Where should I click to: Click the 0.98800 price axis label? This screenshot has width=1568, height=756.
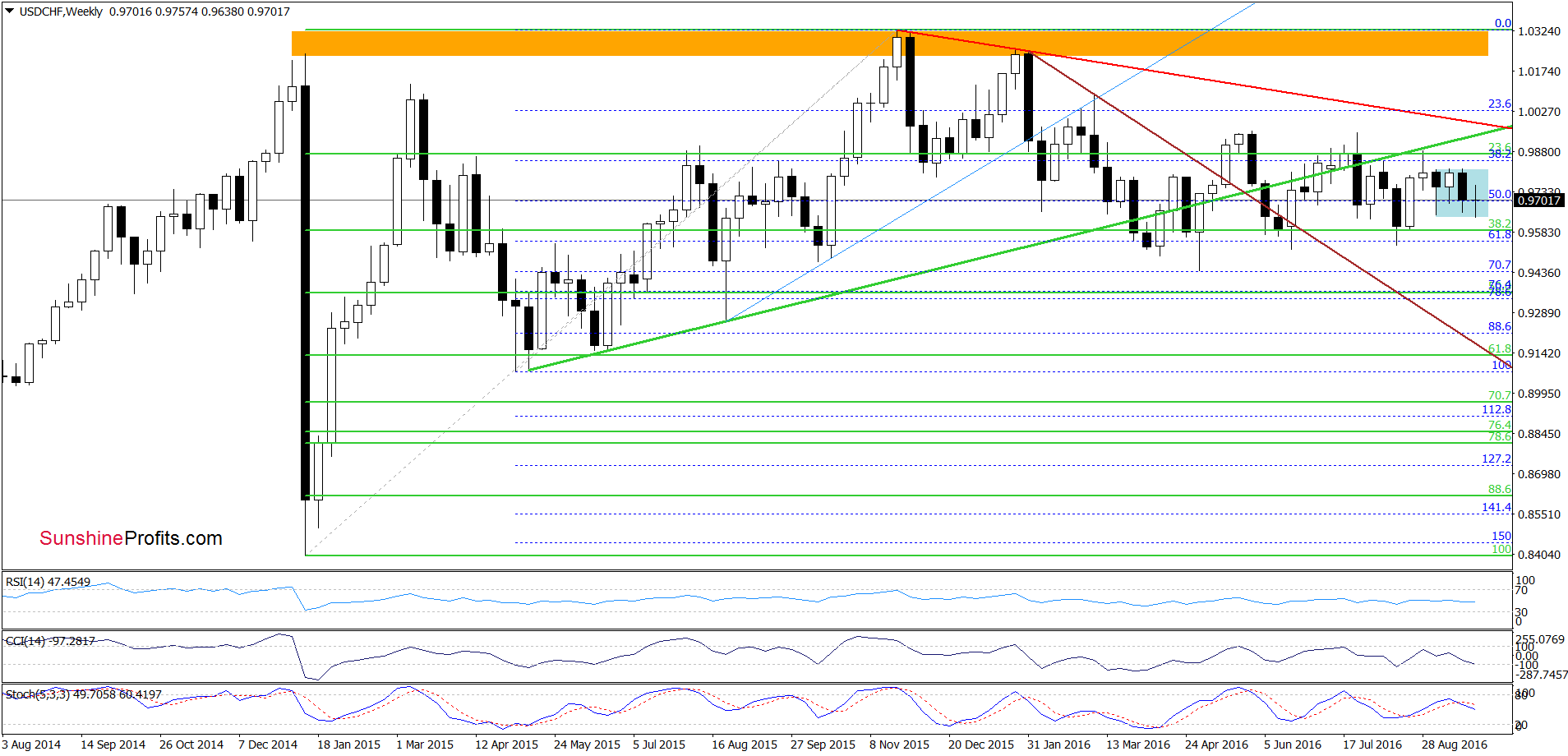pos(1538,152)
